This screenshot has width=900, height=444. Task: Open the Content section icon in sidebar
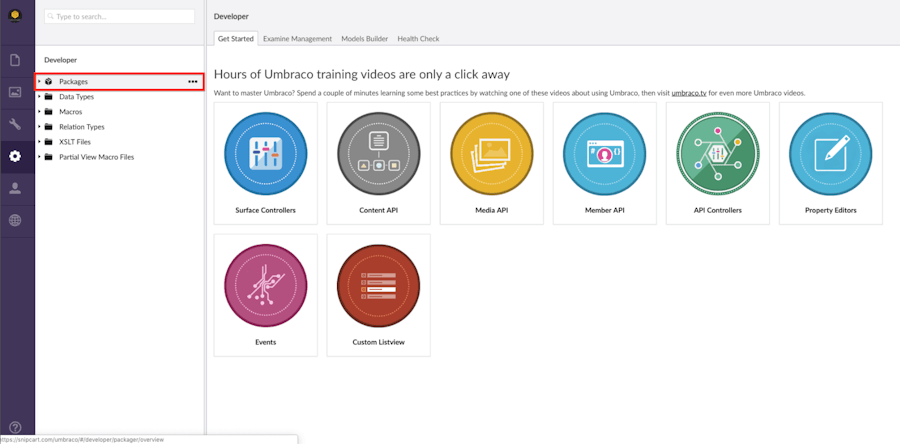(x=15, y=60)
